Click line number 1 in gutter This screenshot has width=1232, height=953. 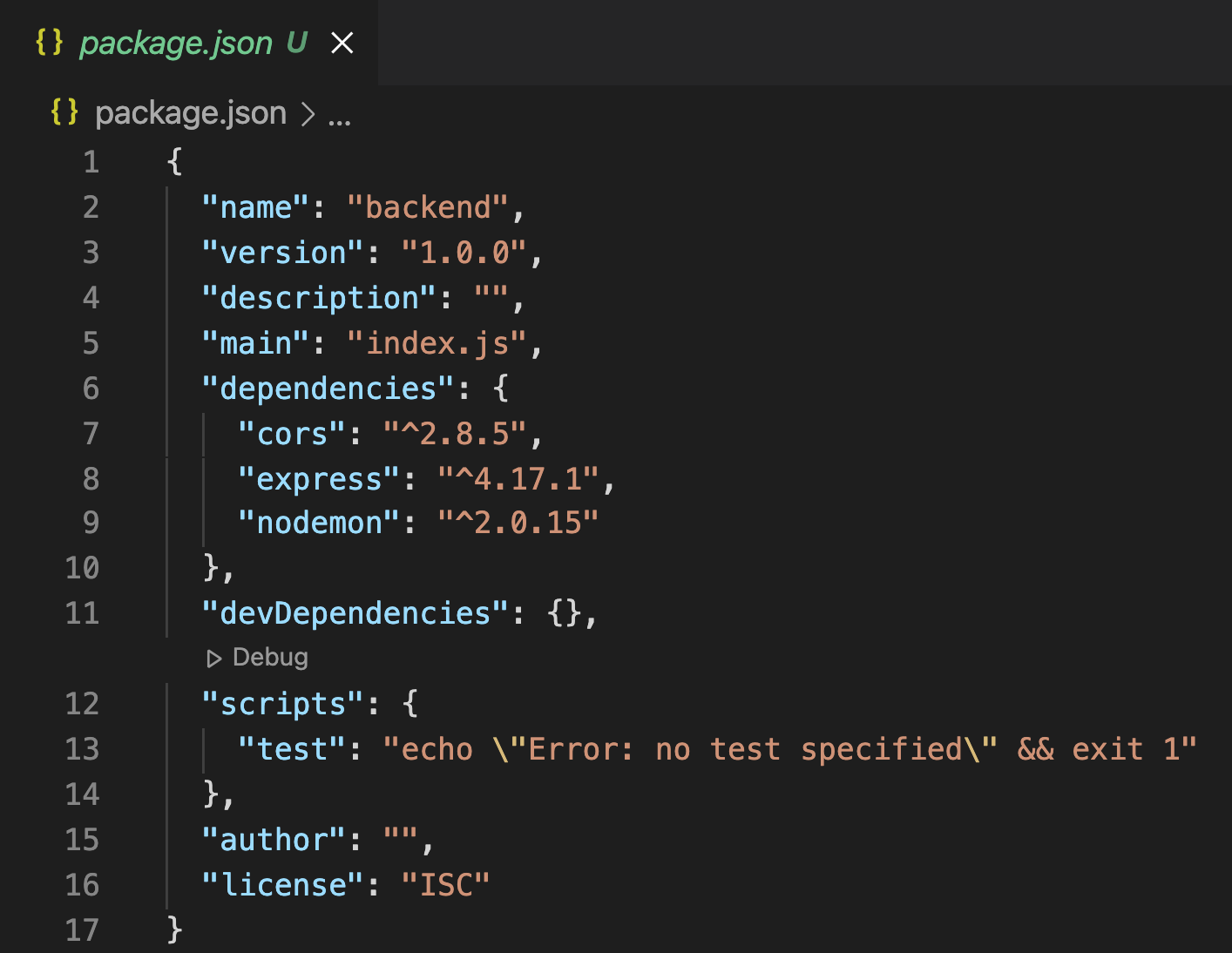91,162
